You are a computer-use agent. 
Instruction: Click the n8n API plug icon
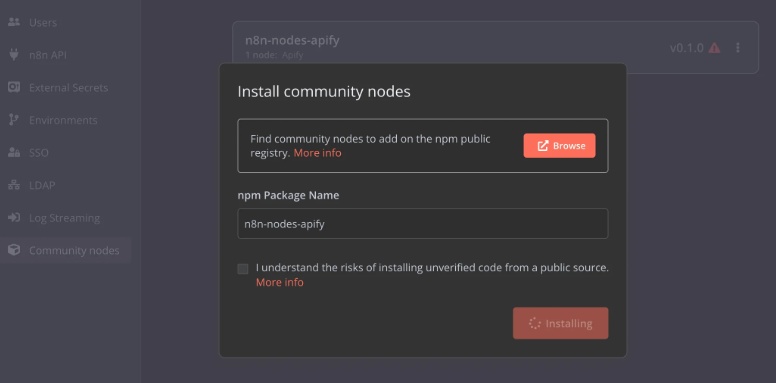point(14,55)
